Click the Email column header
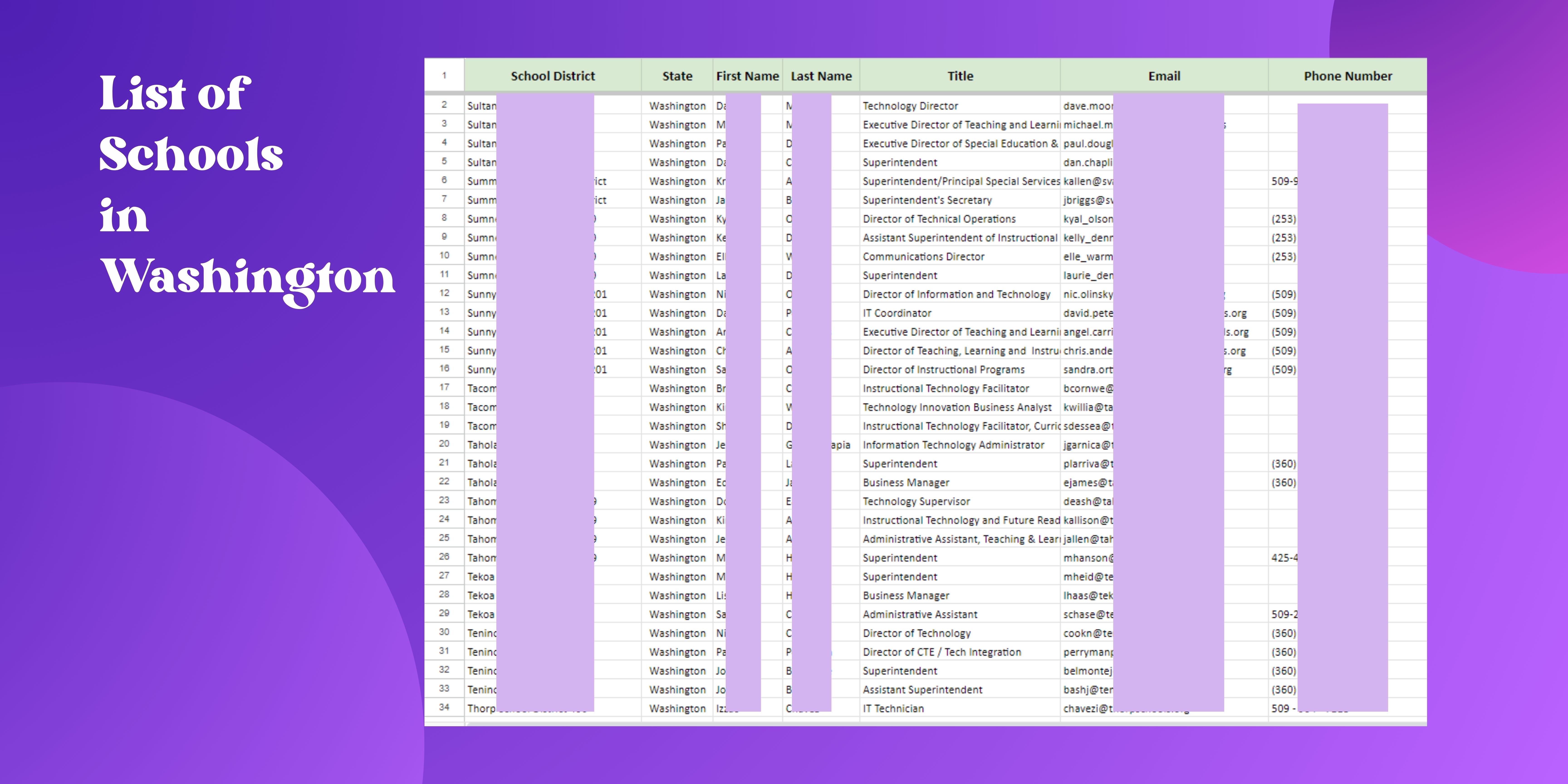 coord(1164,76)
